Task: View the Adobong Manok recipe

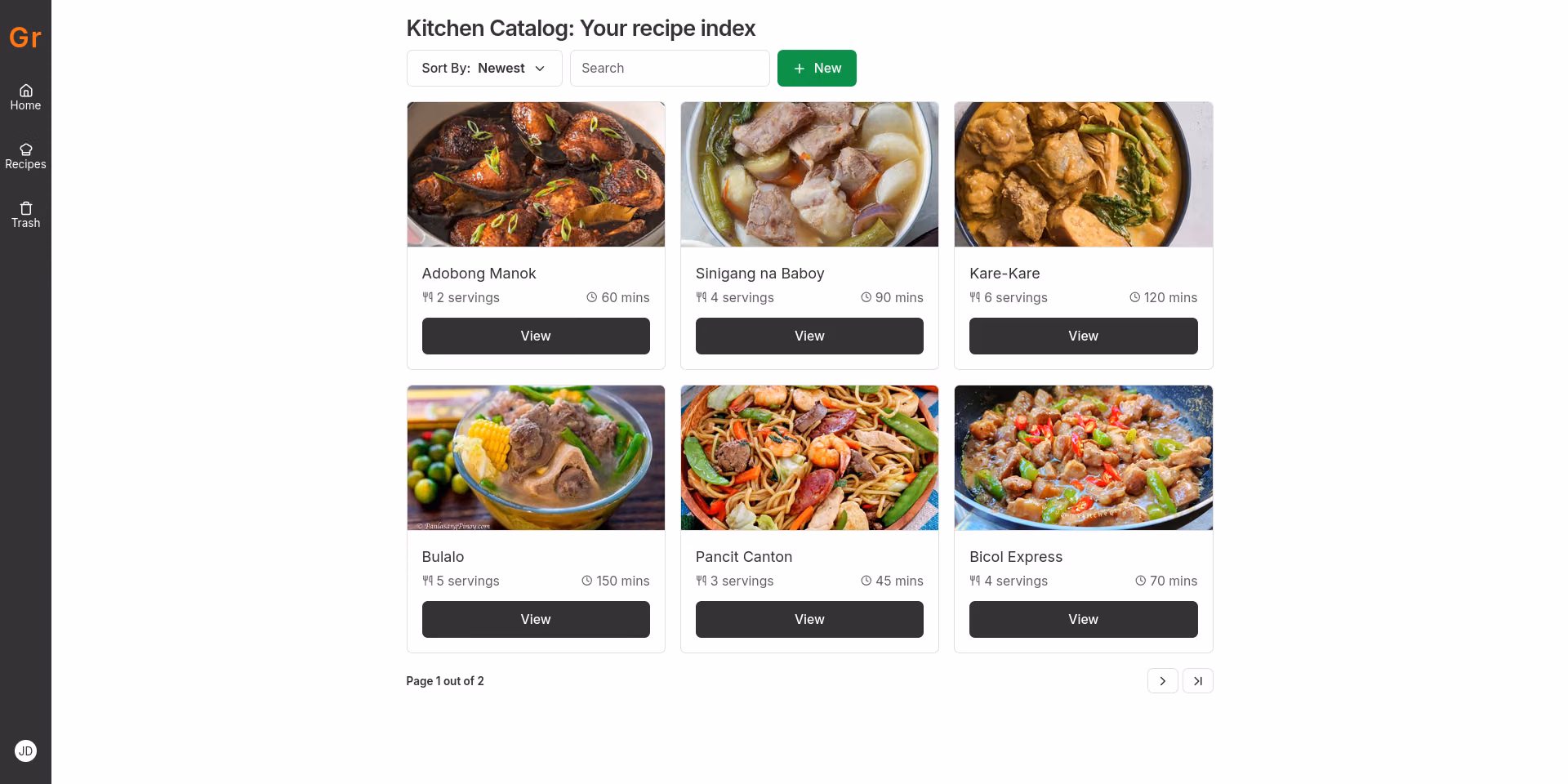Action: coord(536,336)
